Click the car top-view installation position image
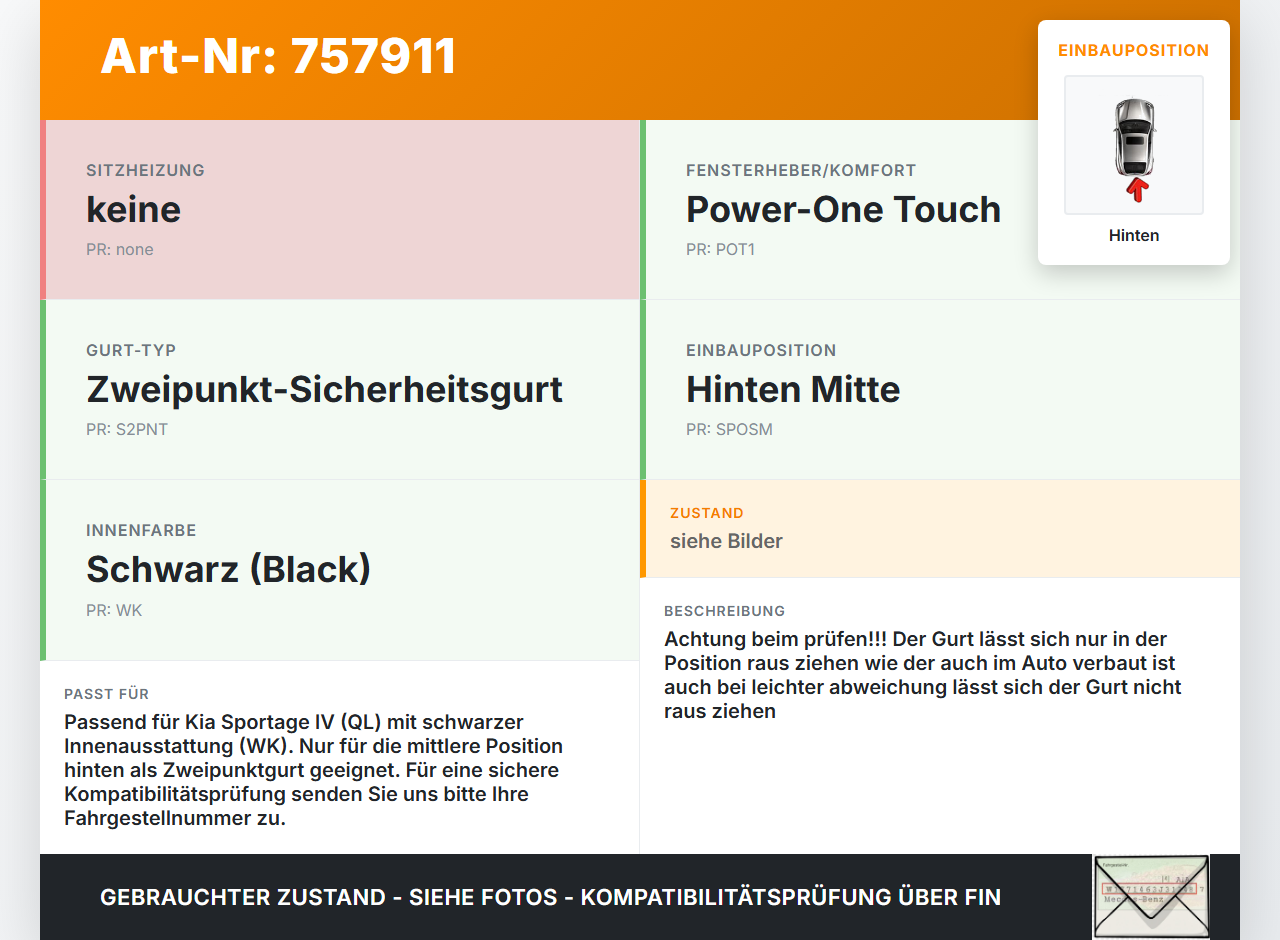 [x=1134, y=145]
